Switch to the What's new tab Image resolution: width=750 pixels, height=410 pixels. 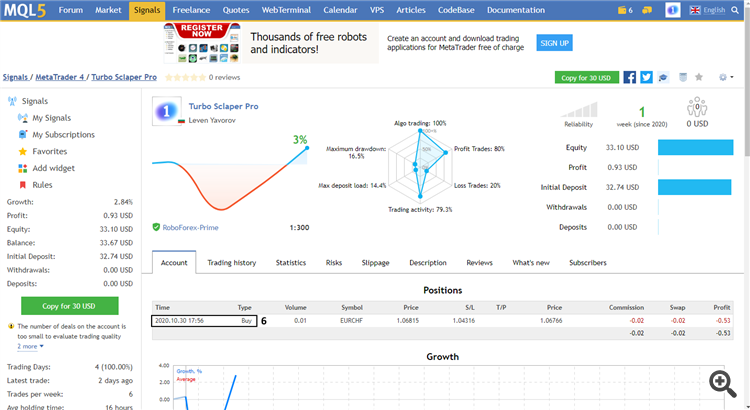pyautogui.click(x=531, y=263)
